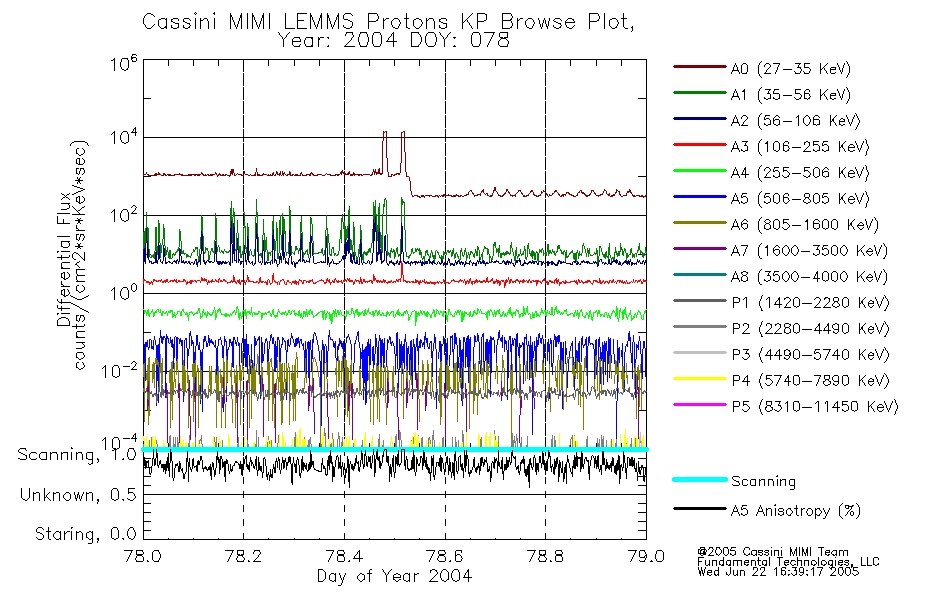This screenshot has height=600, width=950.
Task: Click the P4 (5740-7890 KeV) legend label
Action: [810, 381]
